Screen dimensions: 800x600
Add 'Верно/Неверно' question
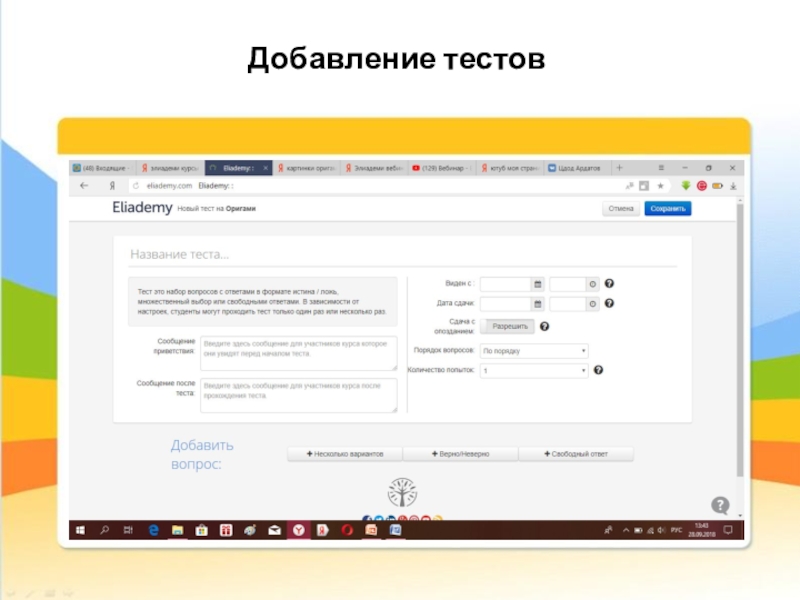point(460,454)
